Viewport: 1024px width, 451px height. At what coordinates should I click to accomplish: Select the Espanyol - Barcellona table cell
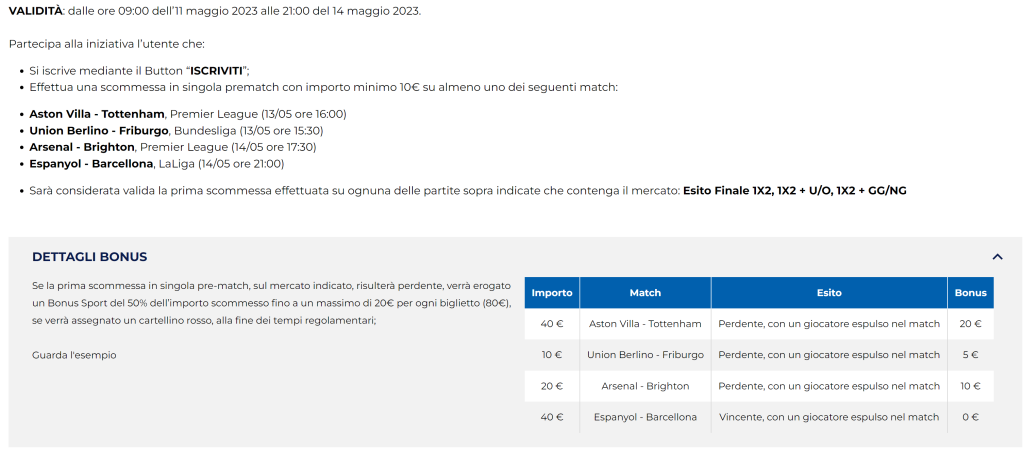tap(645, 417)
